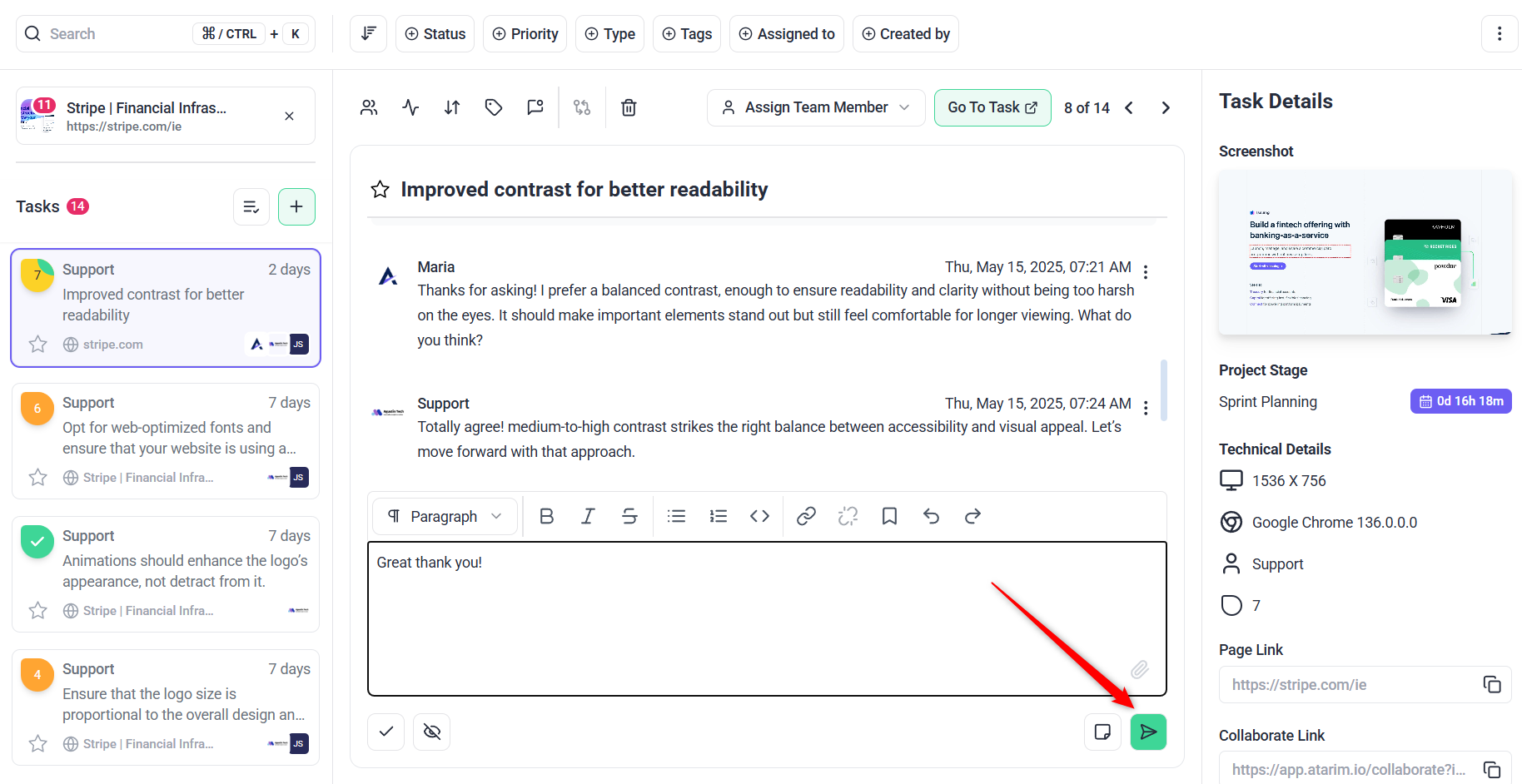Open the Status filter
Screen dimensions: 1522x784
435,34
